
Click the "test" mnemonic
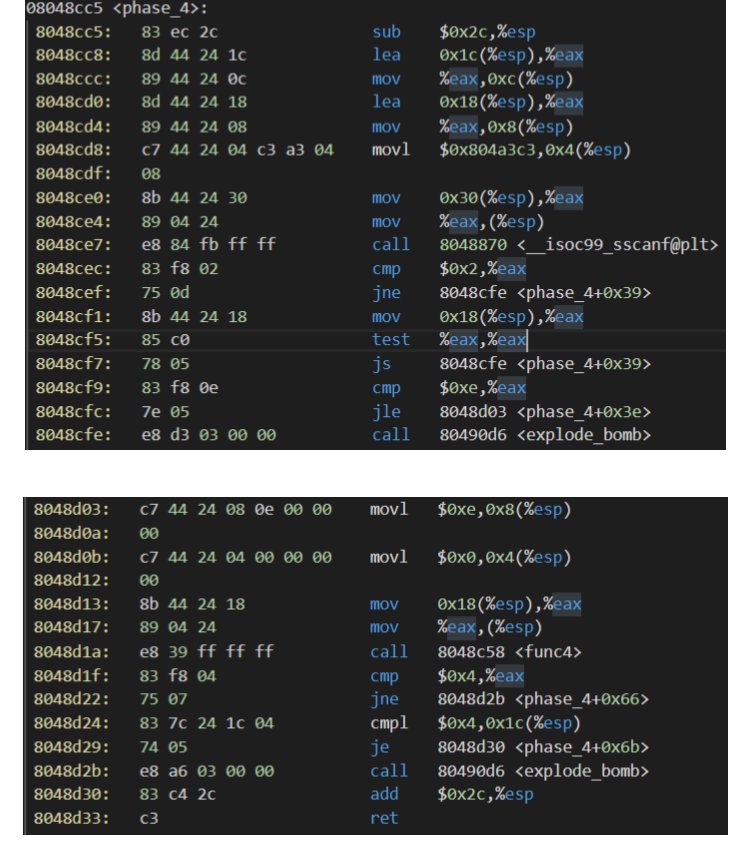click(x=391, y=340)
